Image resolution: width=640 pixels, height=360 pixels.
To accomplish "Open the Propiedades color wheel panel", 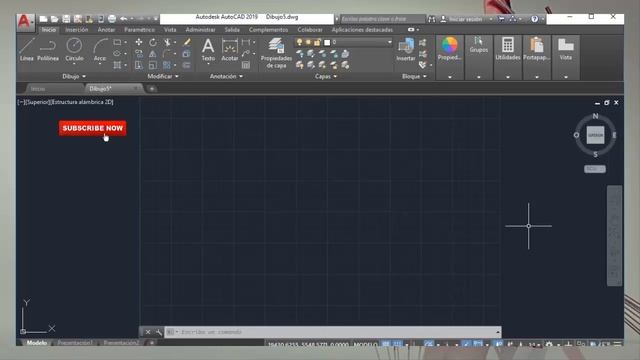I will pyautogui.click(x=449, y=49).
